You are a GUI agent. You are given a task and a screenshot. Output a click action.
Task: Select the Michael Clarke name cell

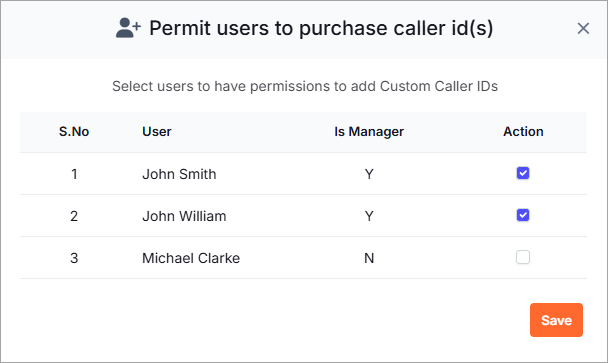(x=191, y=258)
